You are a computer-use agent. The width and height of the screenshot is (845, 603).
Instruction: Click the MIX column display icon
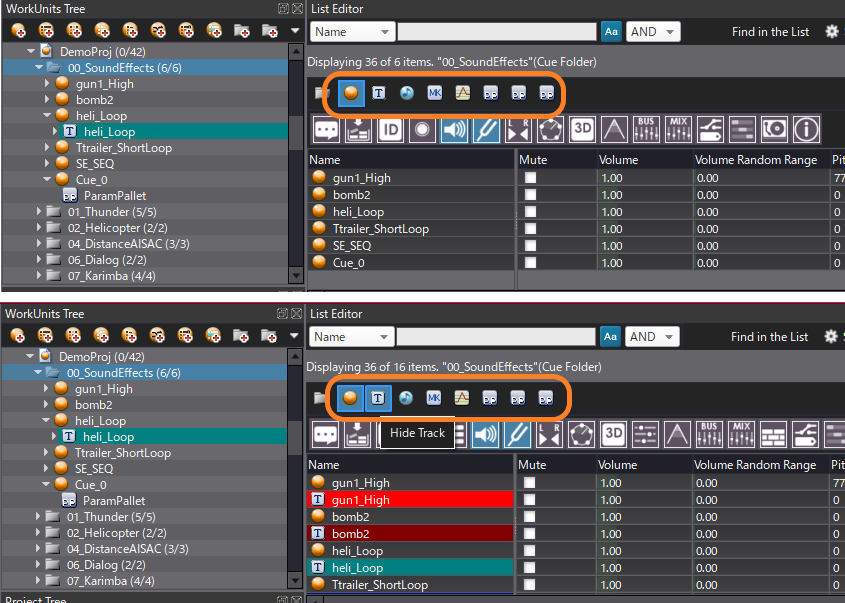[x=676, y=129]
